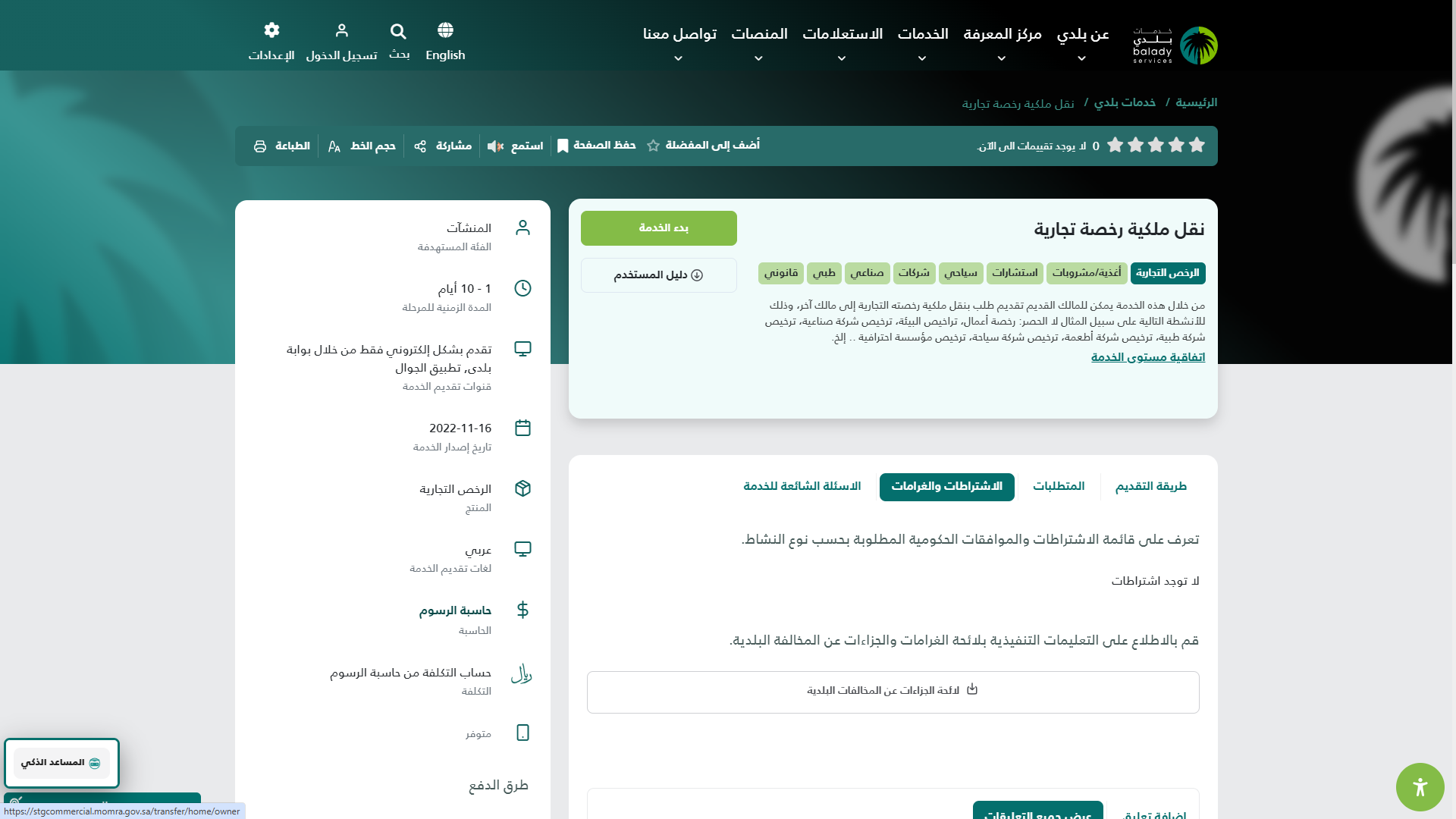This screenshot has width=1456, height=819.
Task: Click the green بدء الخدمة button
Action: click(x=658, y=228)
